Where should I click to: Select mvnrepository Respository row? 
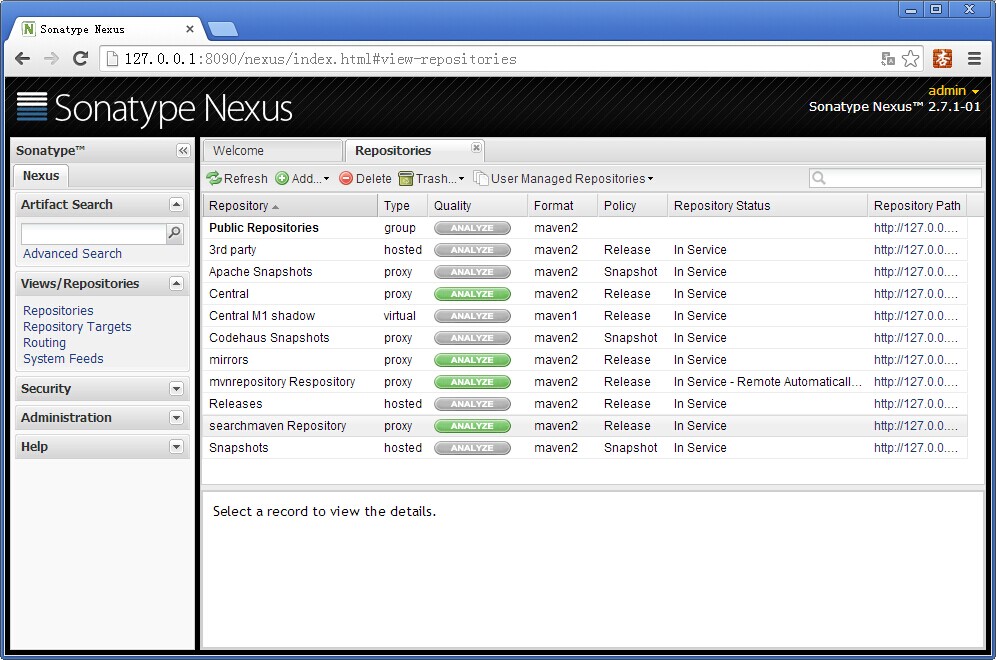[x=585, y=382]
